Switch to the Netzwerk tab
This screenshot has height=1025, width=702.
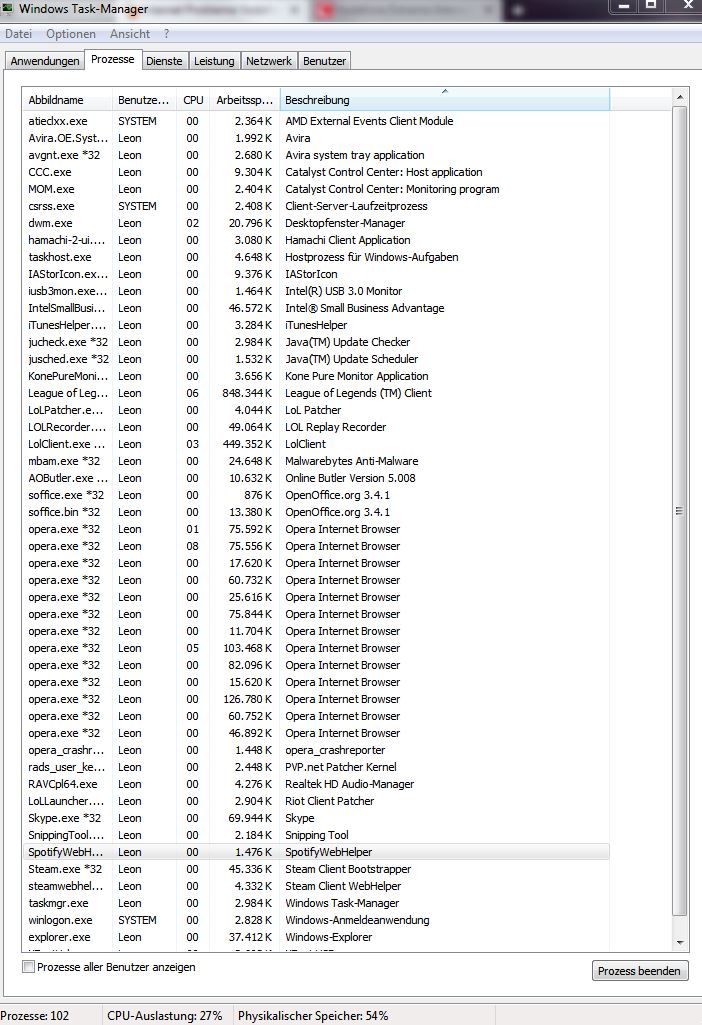coord(269,61)
